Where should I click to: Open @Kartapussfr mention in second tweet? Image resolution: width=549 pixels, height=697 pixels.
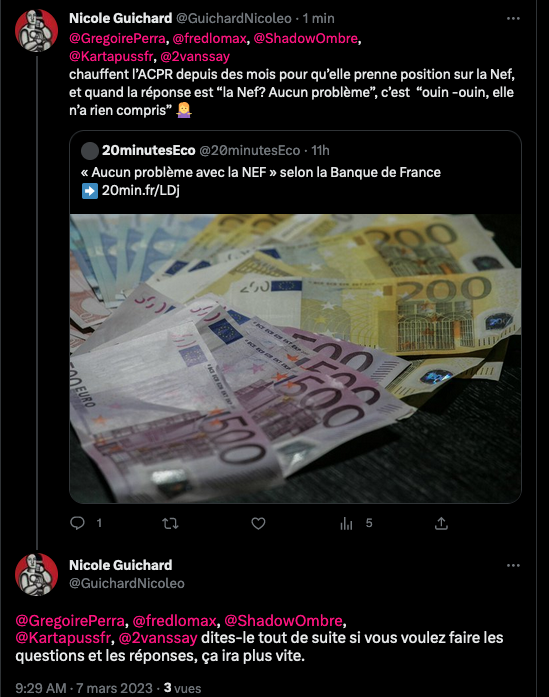63,638
